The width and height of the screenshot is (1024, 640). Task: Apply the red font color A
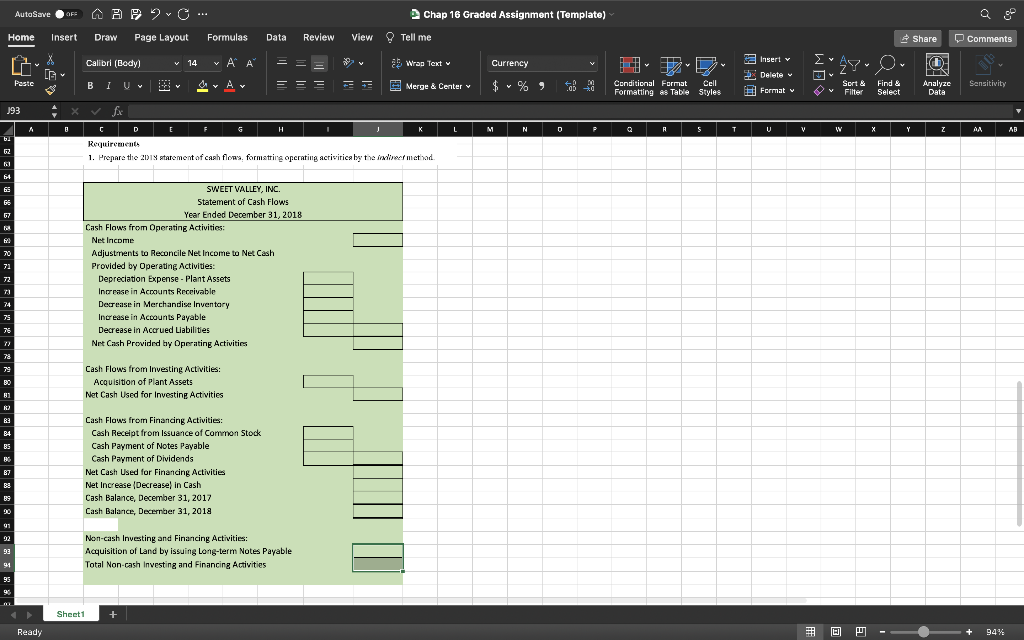[229, 86]
